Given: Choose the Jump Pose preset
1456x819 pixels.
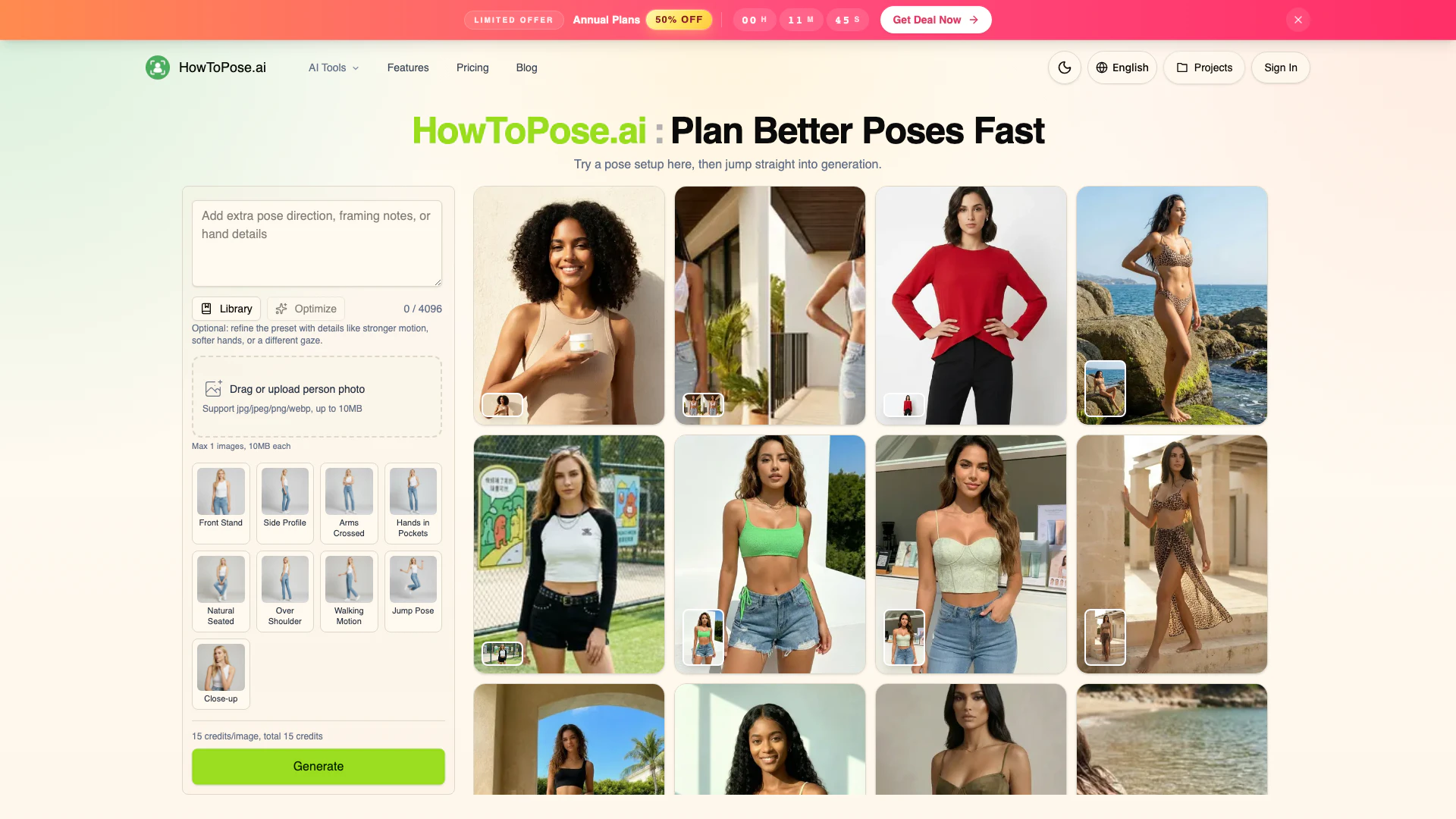Looking at the screenshot, I should (413, 591).
